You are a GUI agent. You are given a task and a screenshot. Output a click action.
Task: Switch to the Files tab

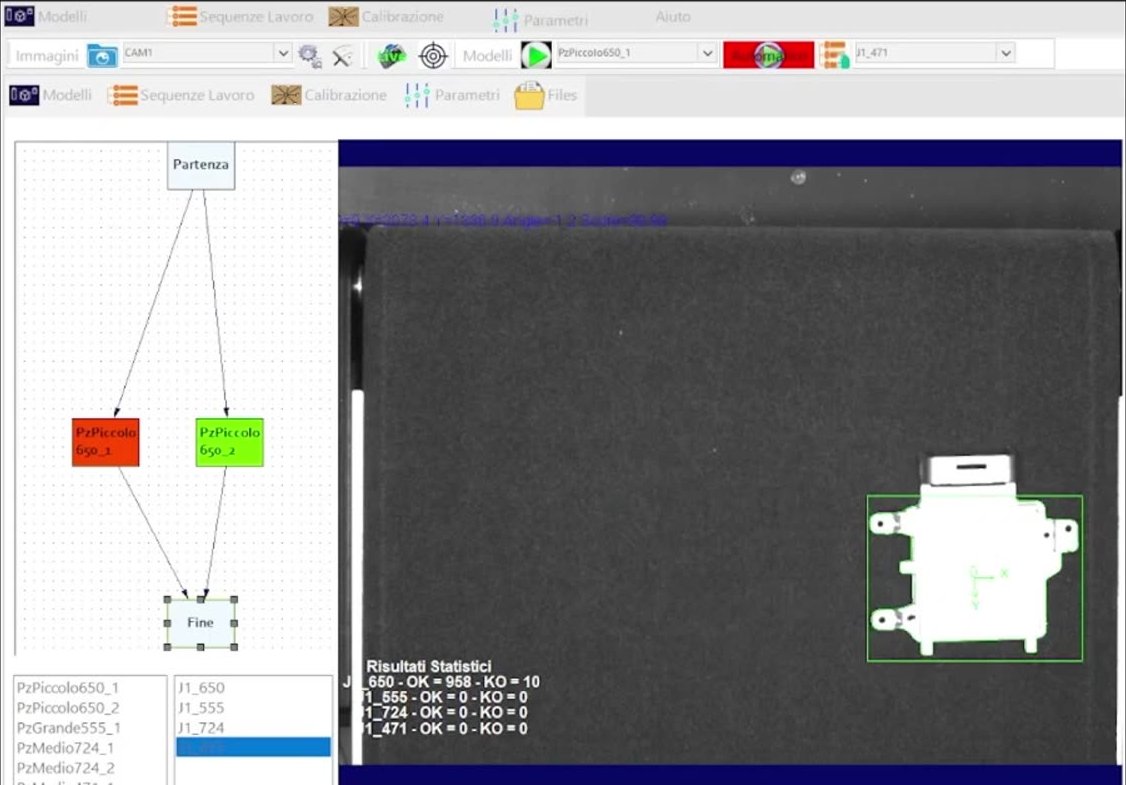546,95
